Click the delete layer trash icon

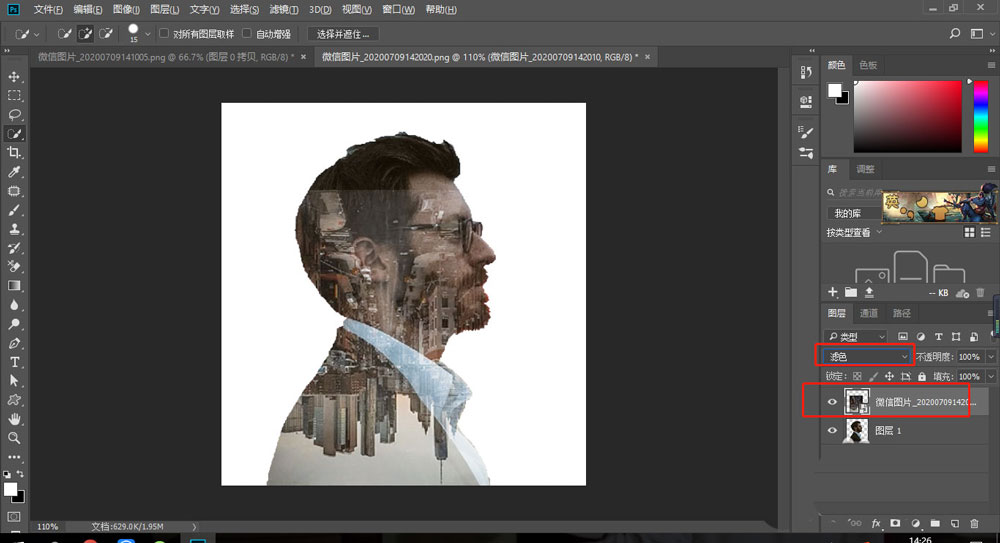(973, 523)
